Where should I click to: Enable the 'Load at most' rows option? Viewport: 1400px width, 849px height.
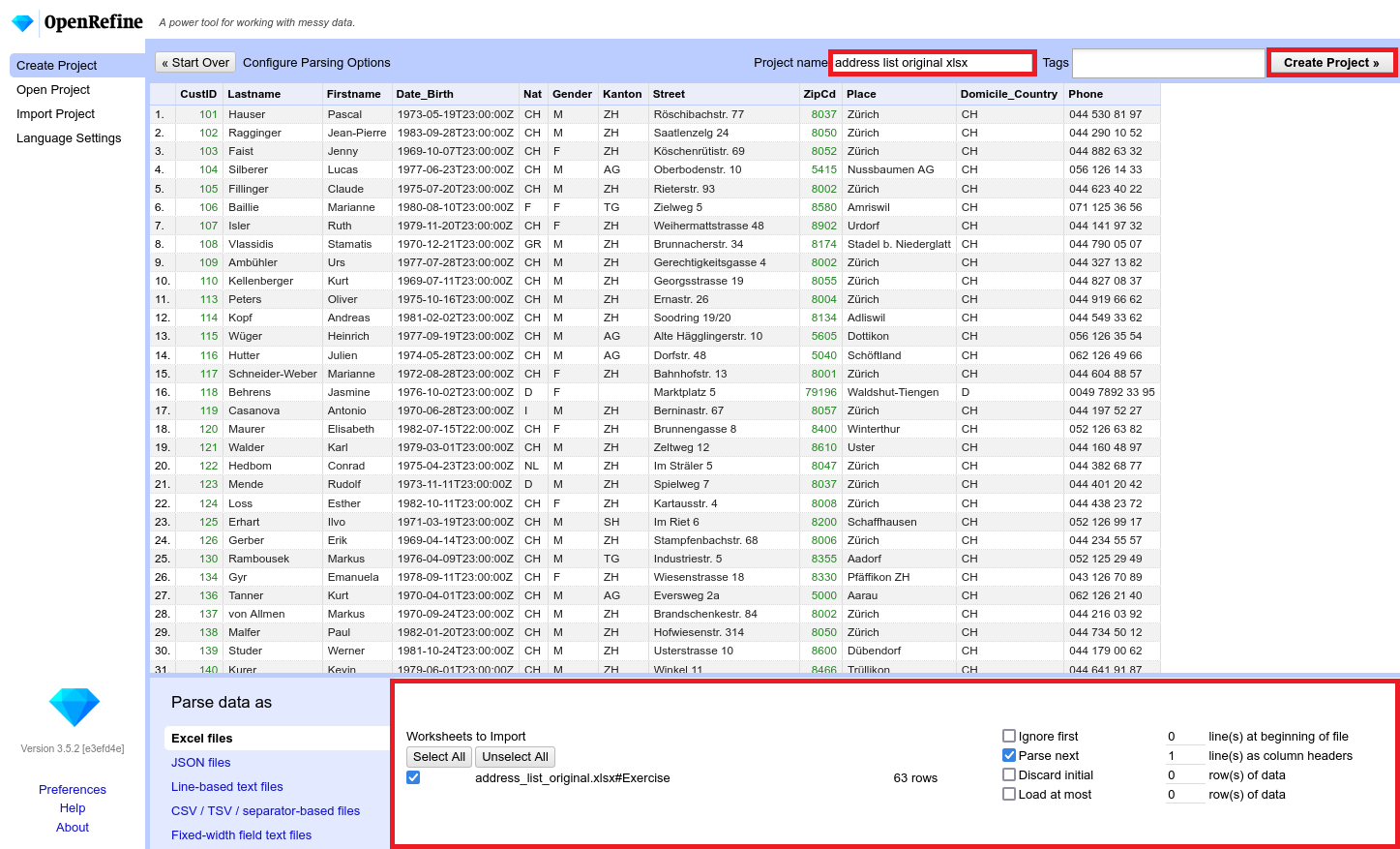click(1009, 794)
